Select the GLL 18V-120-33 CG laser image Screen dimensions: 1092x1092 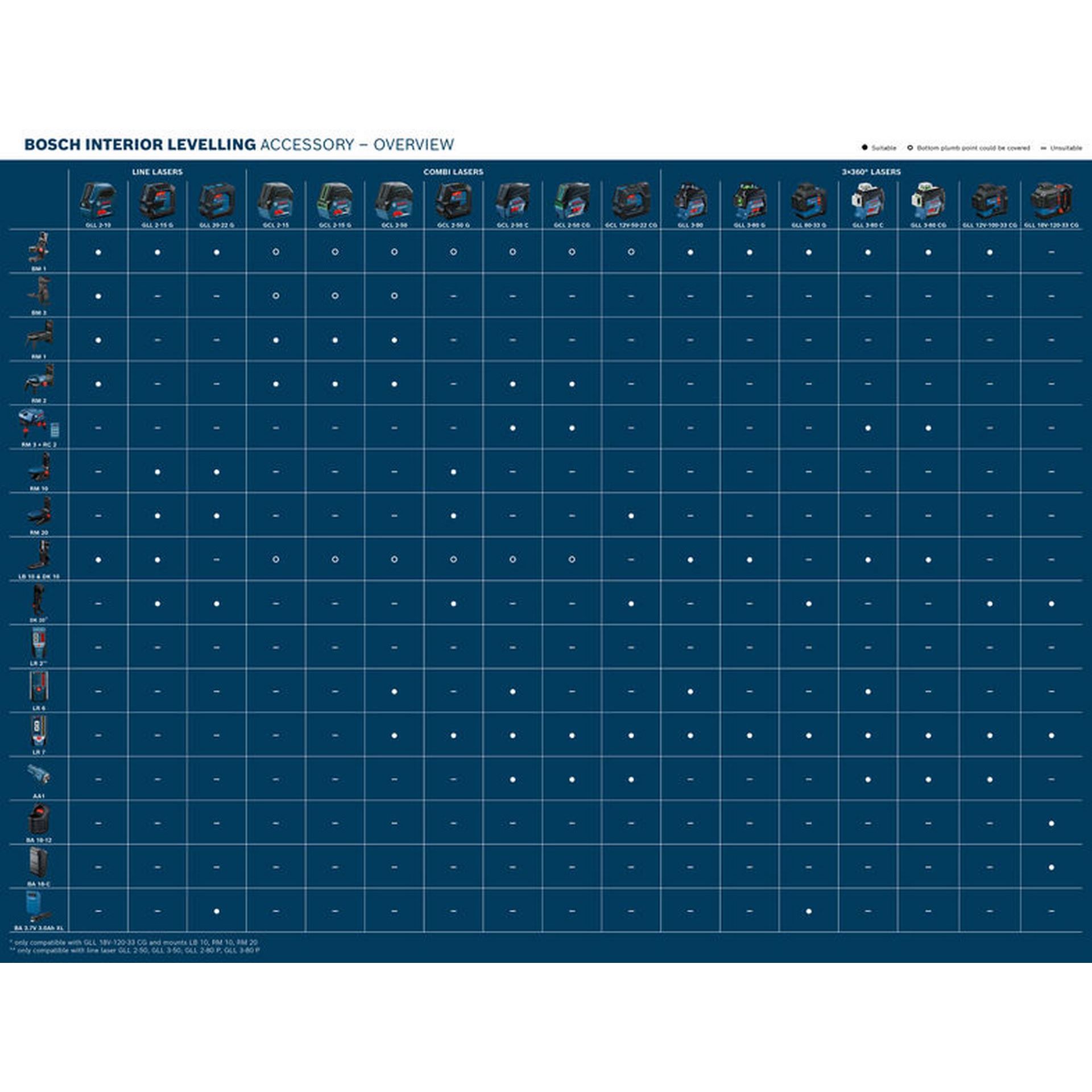1051,201
